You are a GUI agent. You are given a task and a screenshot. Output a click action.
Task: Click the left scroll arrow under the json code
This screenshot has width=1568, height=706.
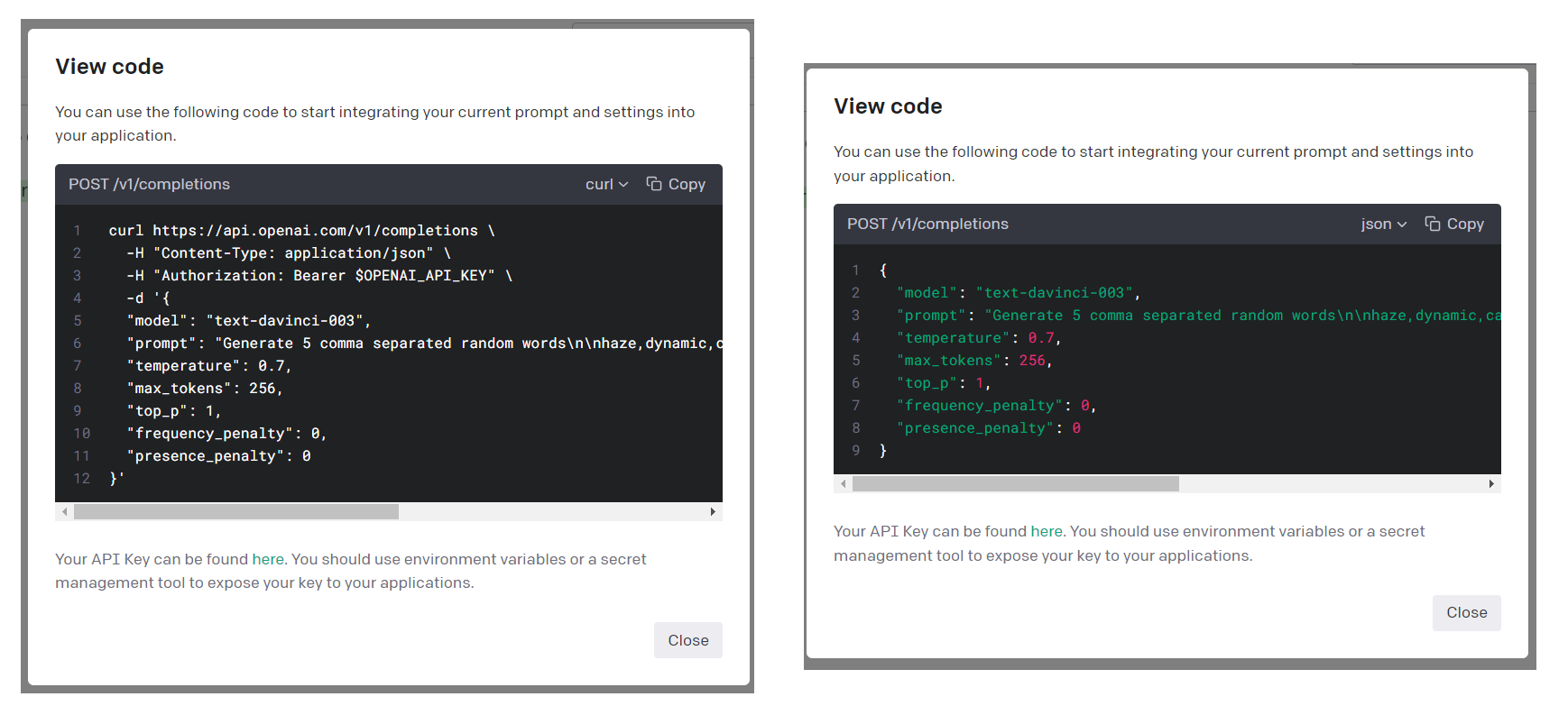pos(843,484)
